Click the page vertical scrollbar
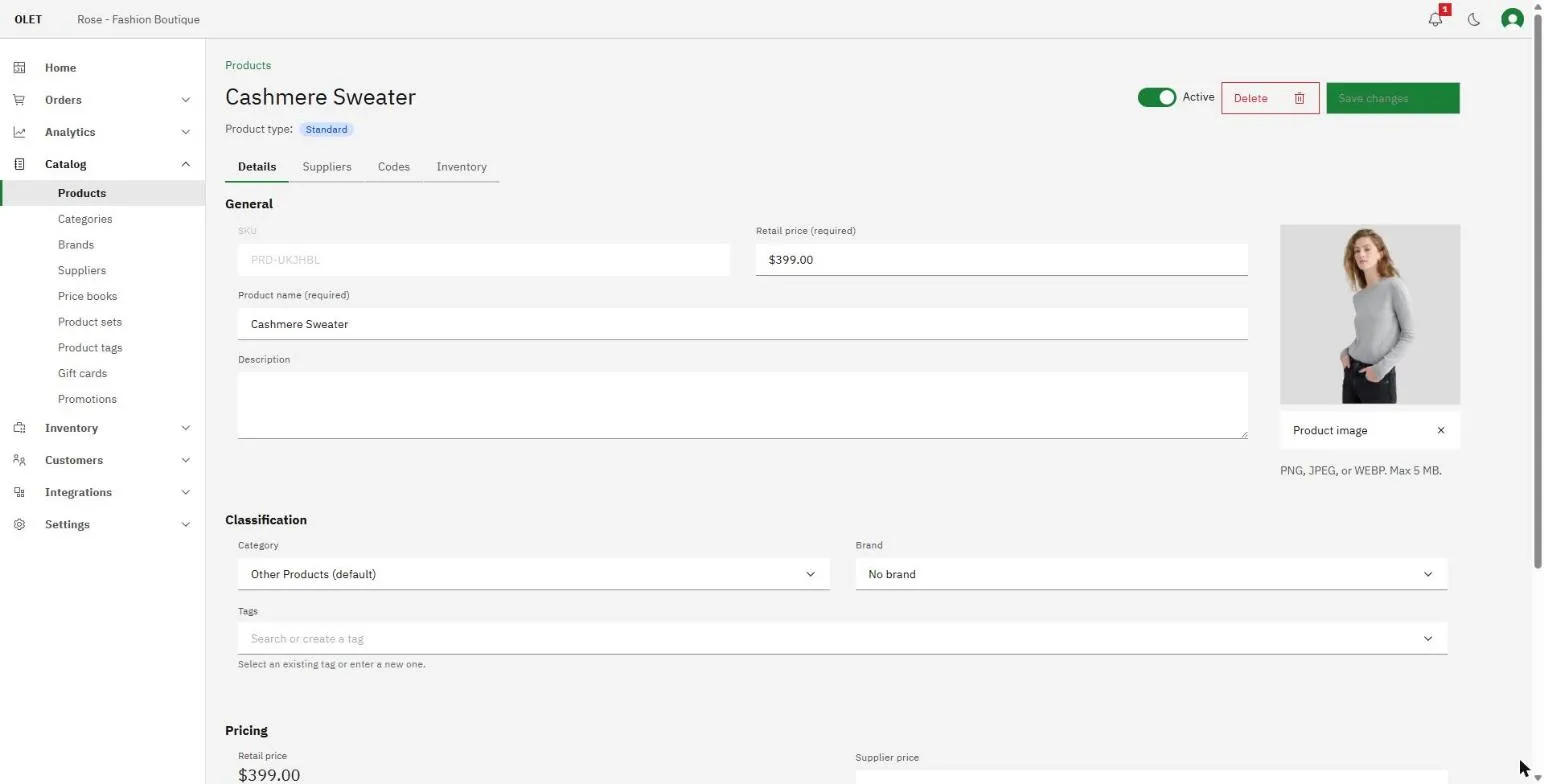 tap(1538, 290)
